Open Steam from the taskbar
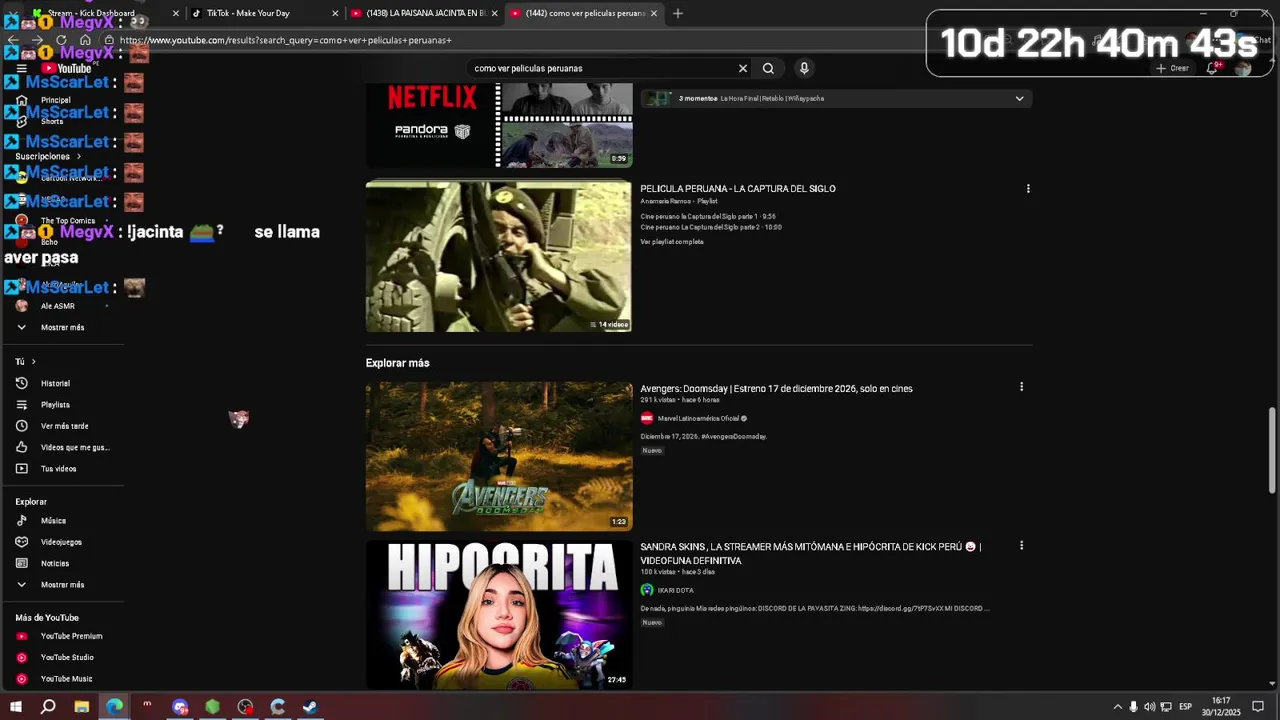This screenshot has height=720, width=1280. 310,707
